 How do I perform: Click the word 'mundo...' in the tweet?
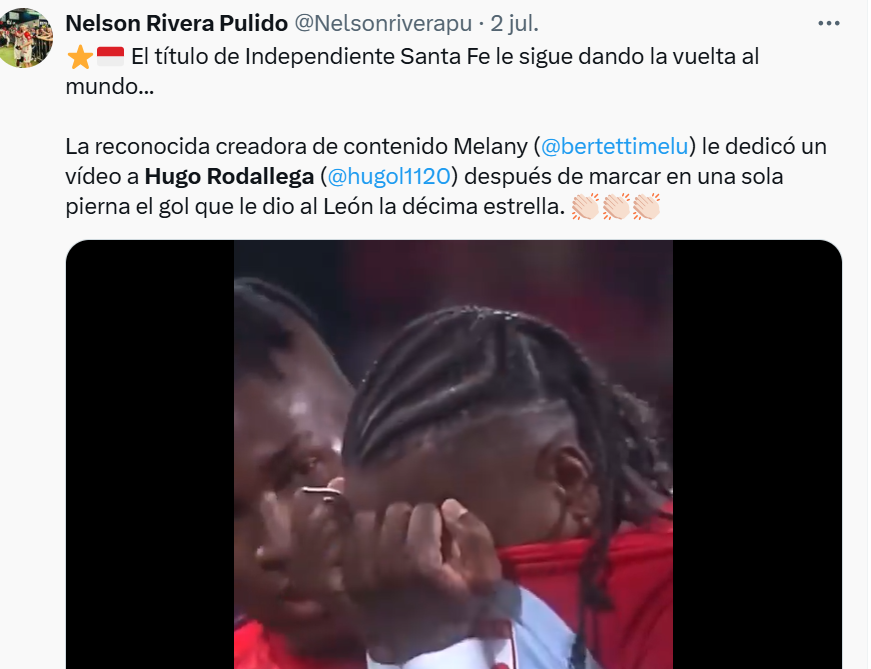110,87
